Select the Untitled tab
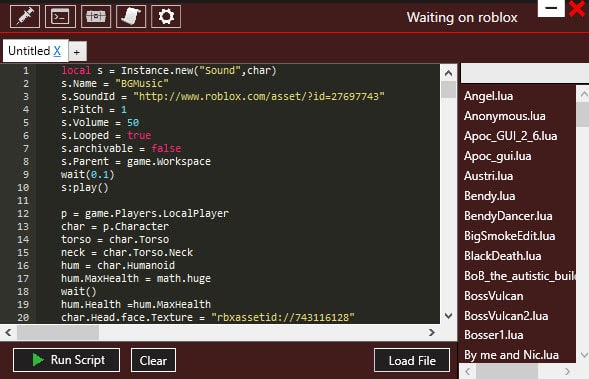 point(35,51)
